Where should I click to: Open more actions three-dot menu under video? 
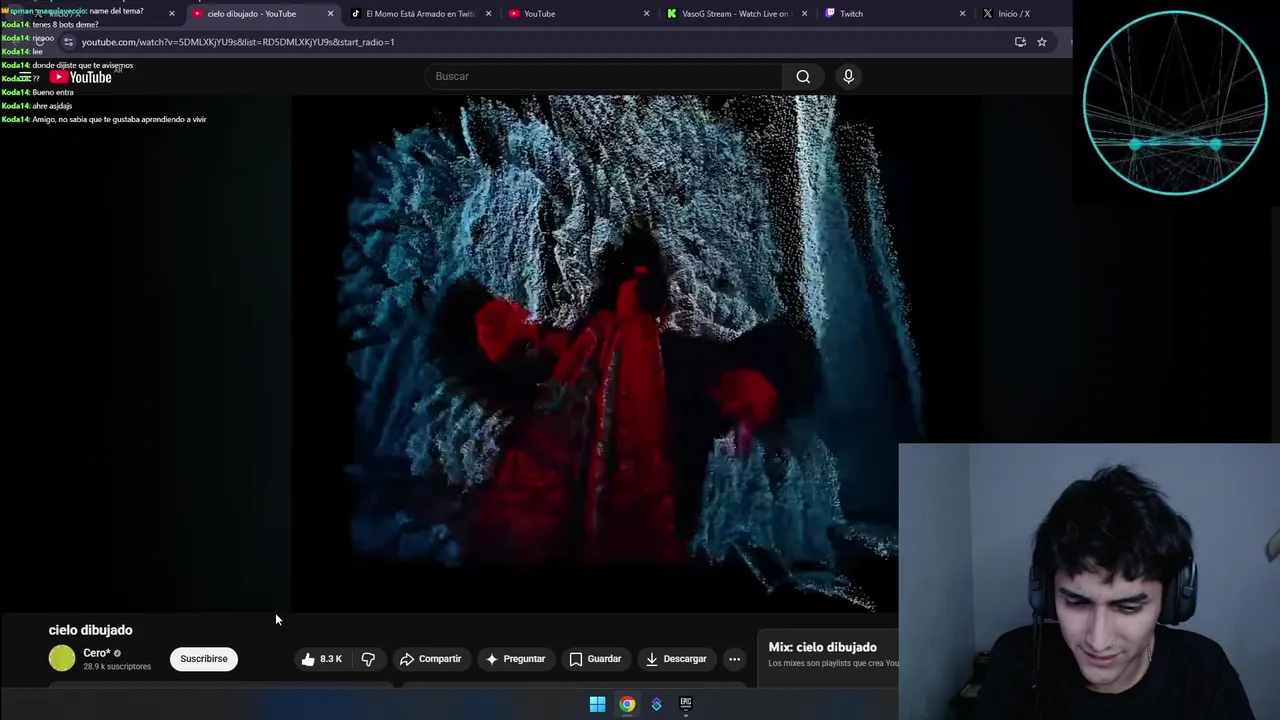pyautogui.click(x=734, y=659)
